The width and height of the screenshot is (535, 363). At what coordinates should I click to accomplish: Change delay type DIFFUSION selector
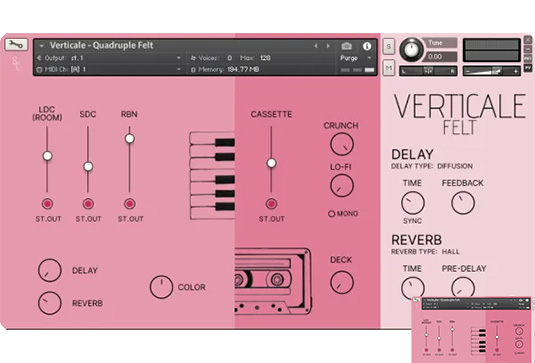tap(455, 166)
